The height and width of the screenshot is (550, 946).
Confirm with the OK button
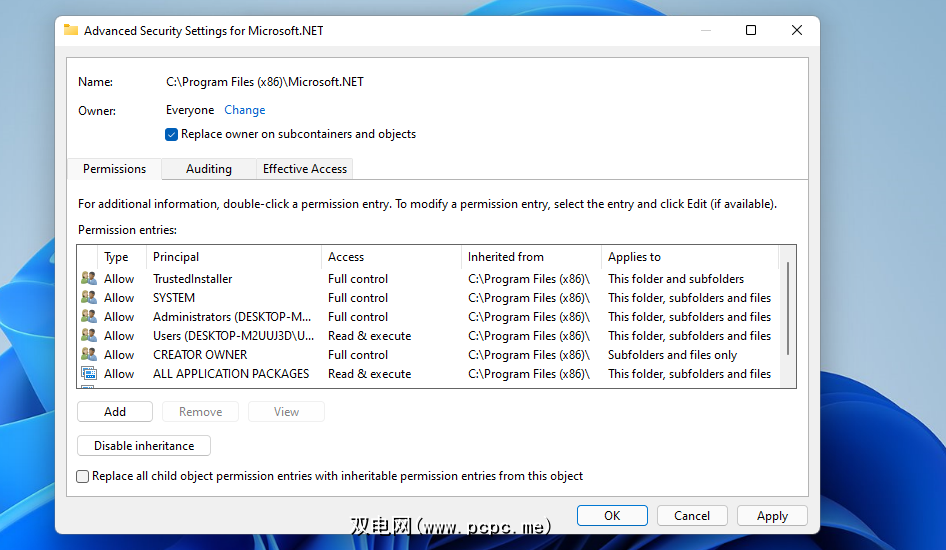tap(612, 516)
